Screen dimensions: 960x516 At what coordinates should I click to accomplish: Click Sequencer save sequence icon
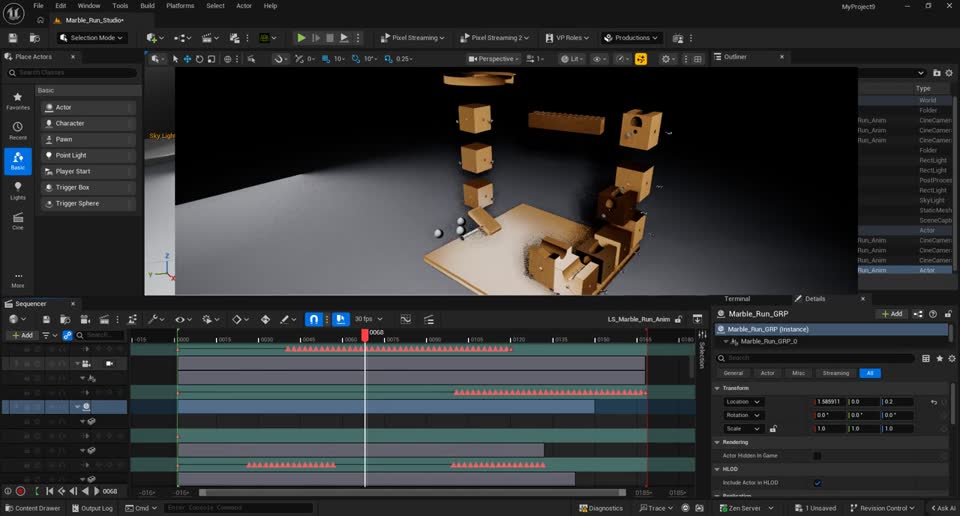(46, 320)
